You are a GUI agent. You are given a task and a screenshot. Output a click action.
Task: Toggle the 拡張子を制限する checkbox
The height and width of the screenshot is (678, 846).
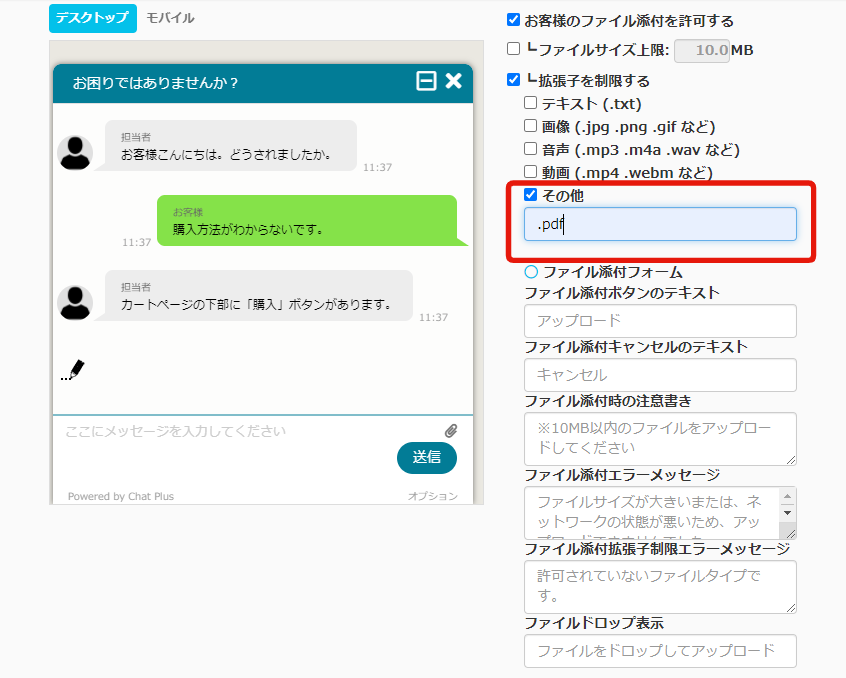click(x=514, y=80)
